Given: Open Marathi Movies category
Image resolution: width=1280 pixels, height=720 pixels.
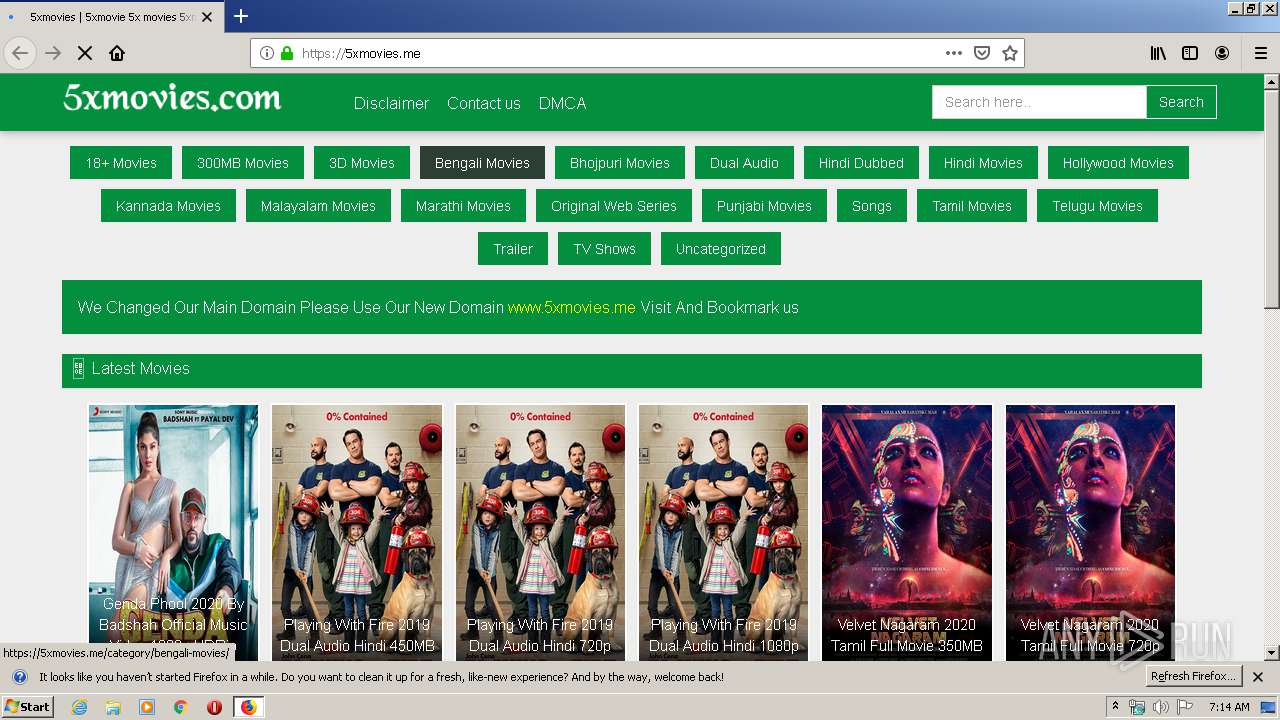Looking at the screenshot, I should pos(463,206).
